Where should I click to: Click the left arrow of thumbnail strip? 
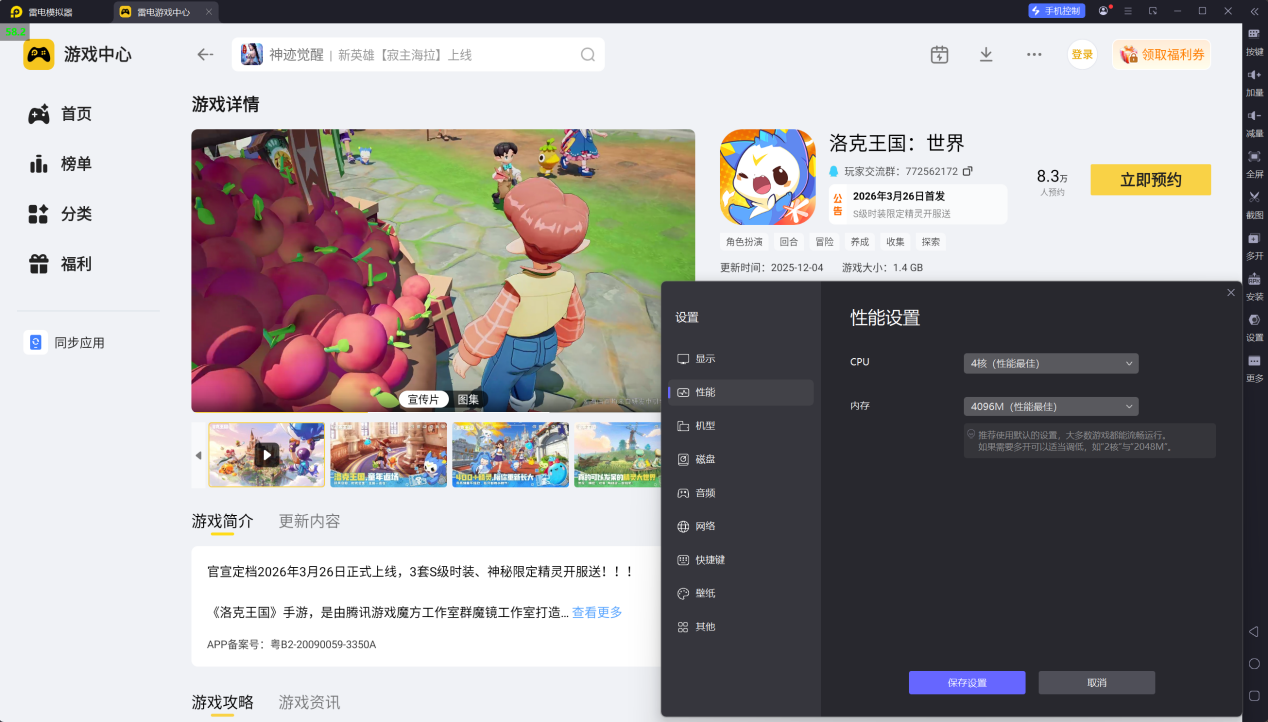pos(198,455)
